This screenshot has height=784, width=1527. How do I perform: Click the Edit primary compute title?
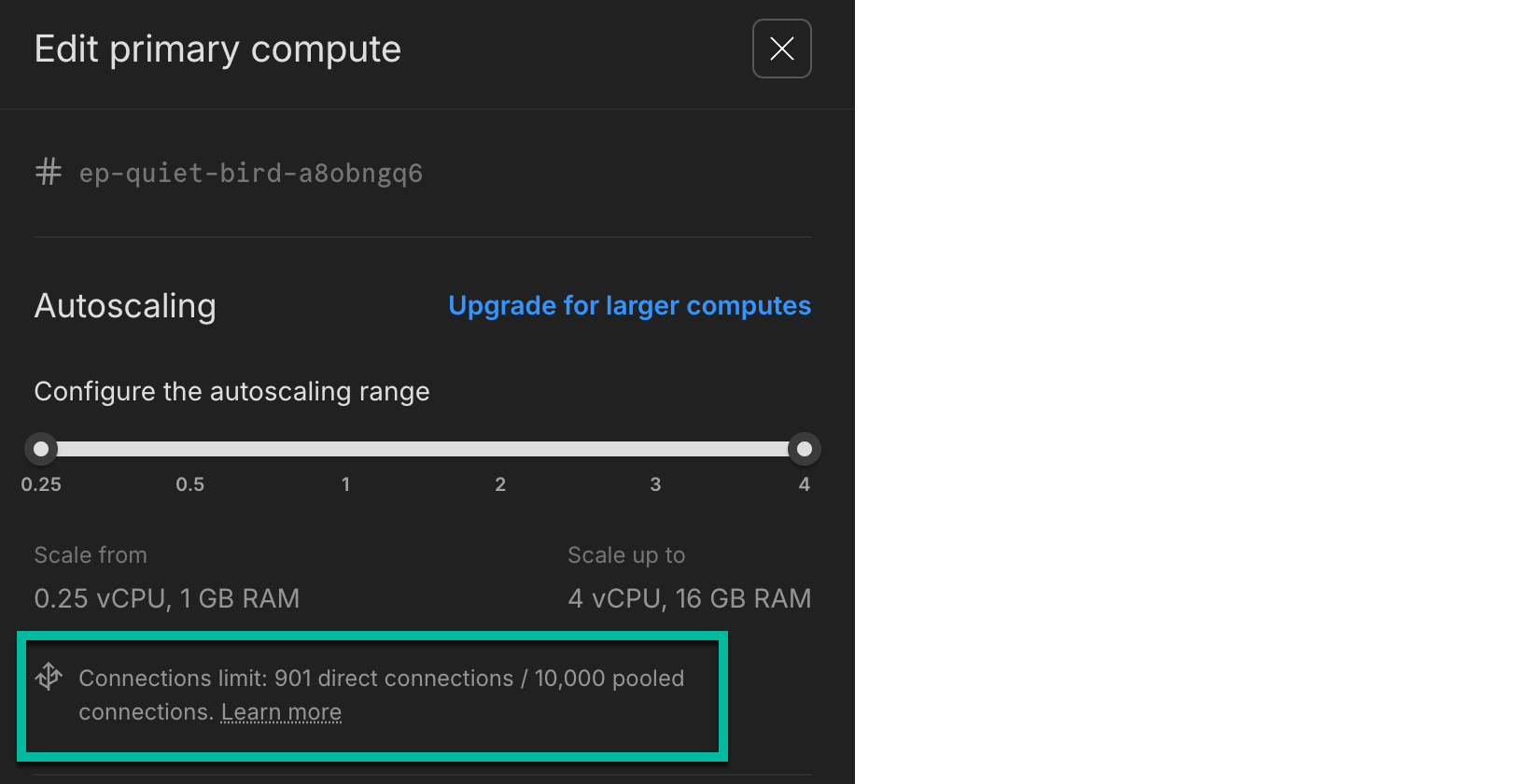pyautogui.click(x=217, y=49)
